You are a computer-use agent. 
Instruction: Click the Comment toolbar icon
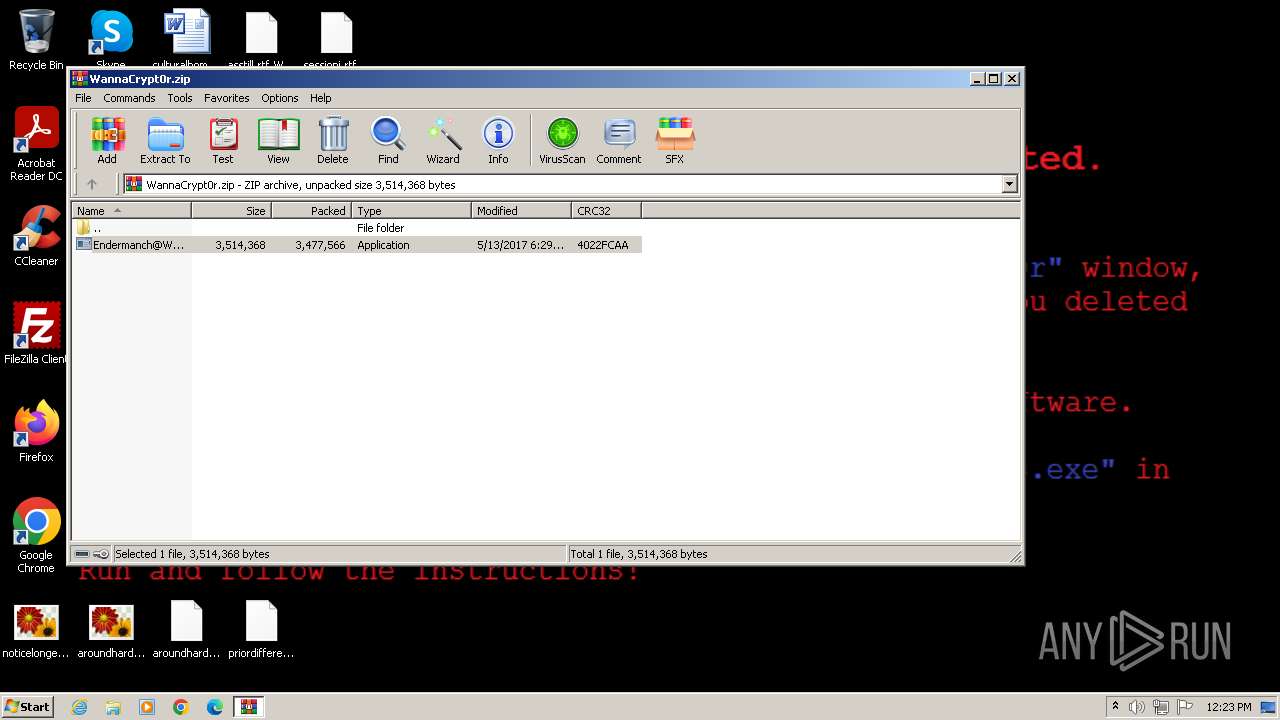point(619,140)
